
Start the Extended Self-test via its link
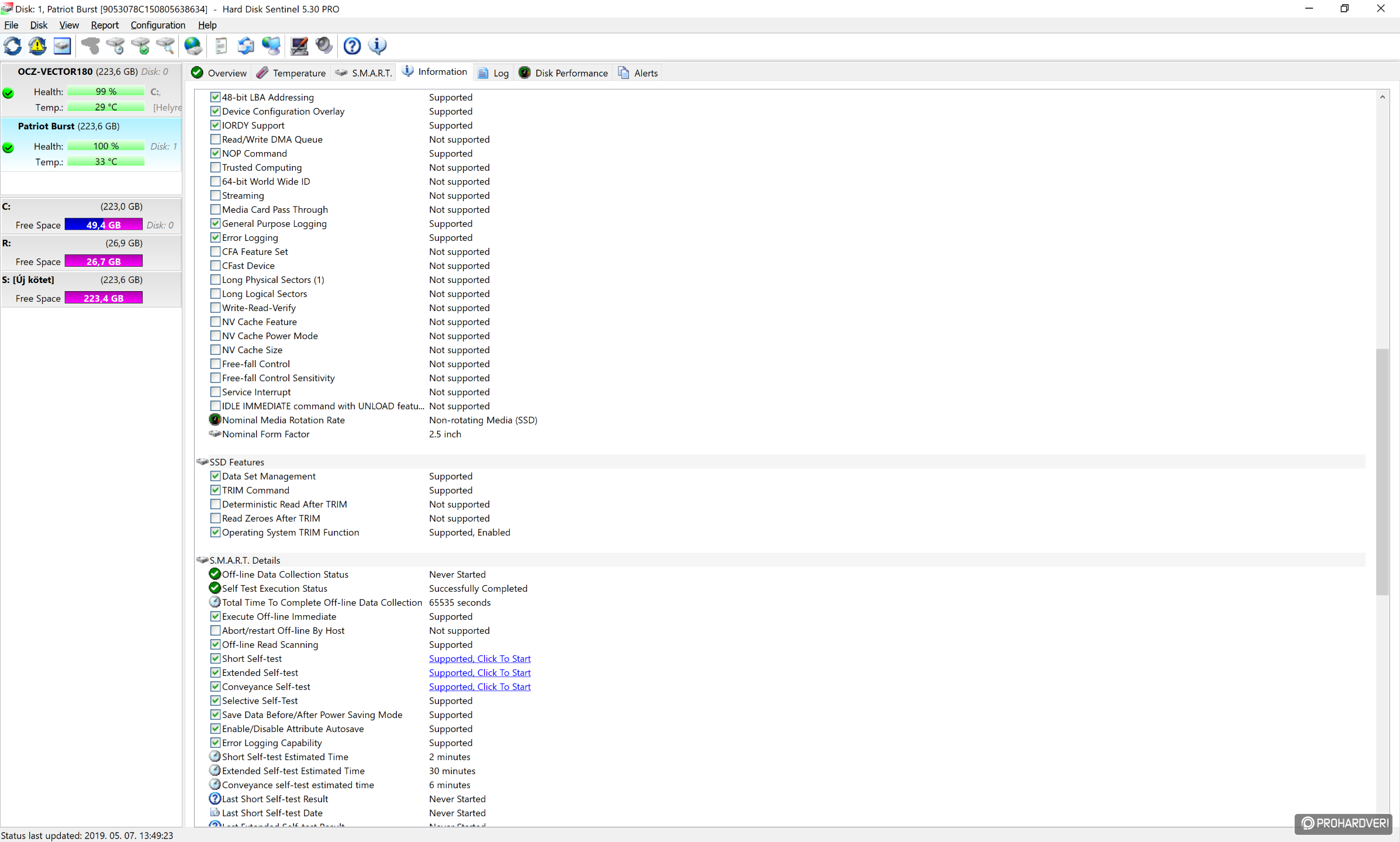point(480,672)
